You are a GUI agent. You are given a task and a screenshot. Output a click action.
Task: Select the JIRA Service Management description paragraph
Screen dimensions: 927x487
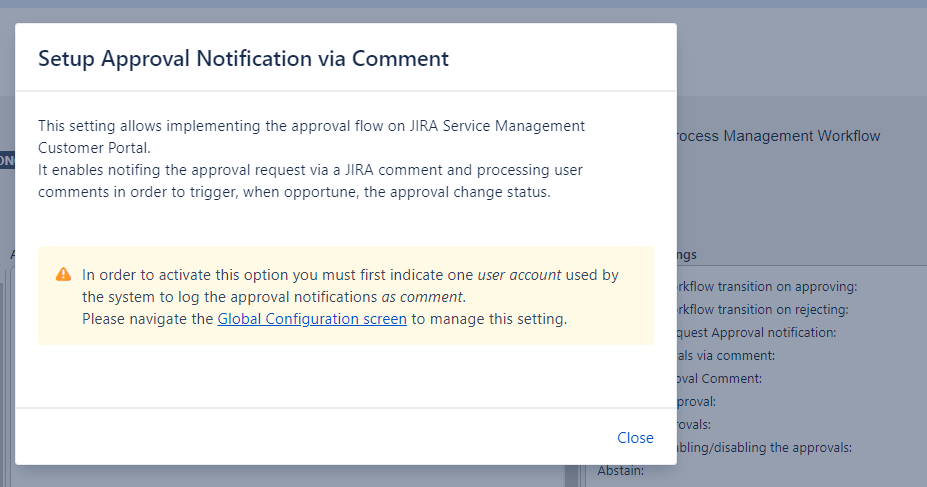310,135
